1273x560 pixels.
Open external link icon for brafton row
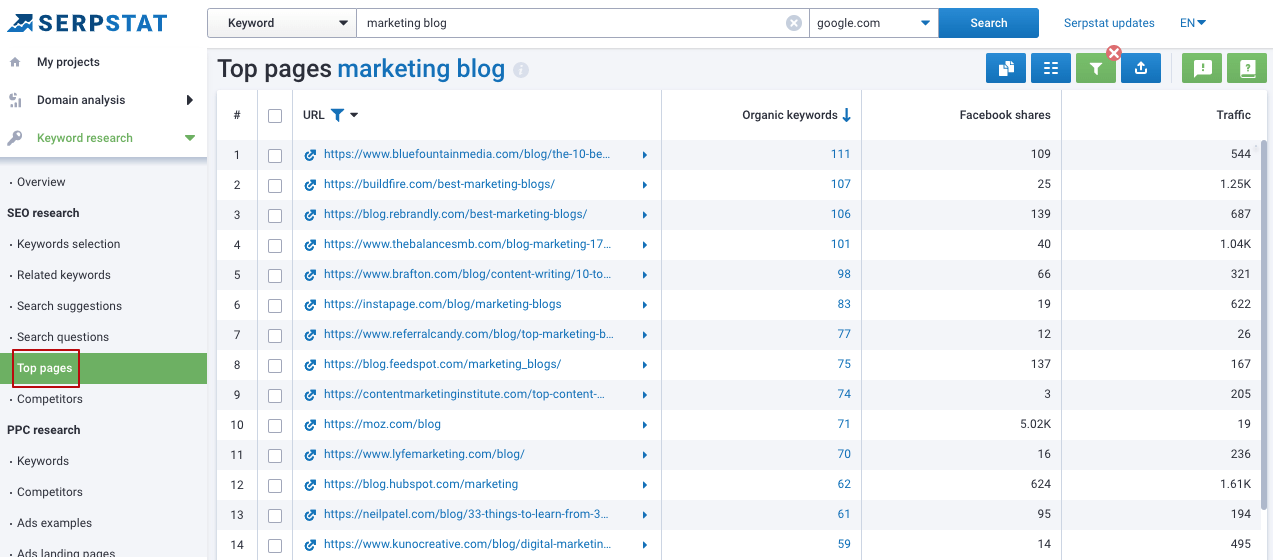(x=310, y=275)
